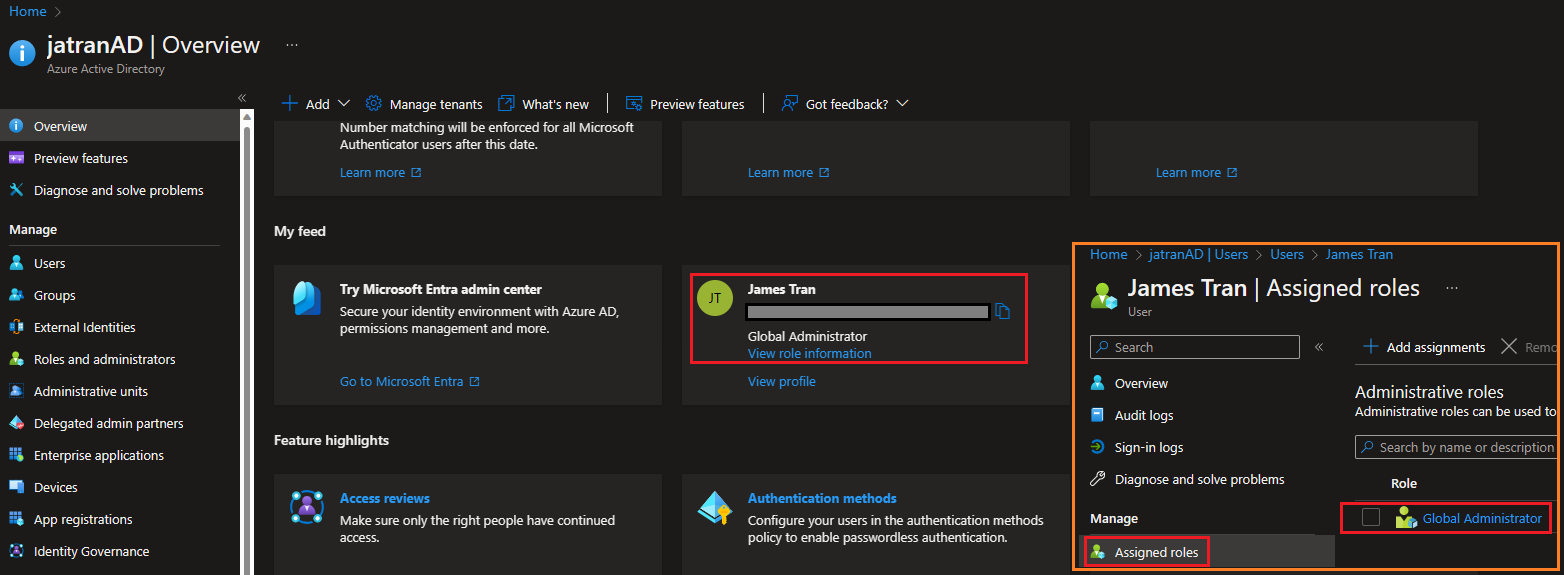Select Assigned roles in user panel
Screen dimensions: 1564x575
pyautogui.click(x=1156, y=552)
